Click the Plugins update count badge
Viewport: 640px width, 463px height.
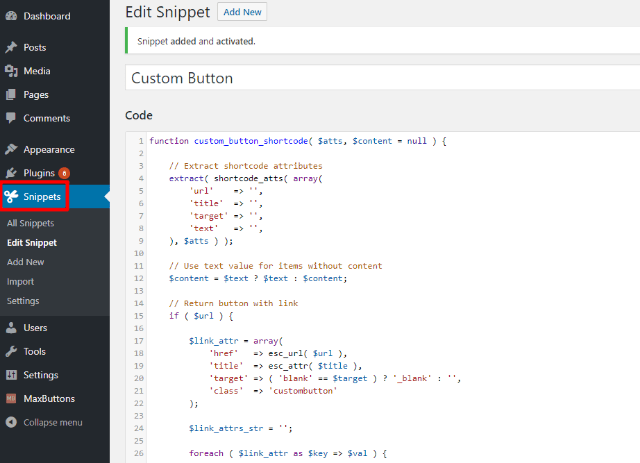click(64, 173)
